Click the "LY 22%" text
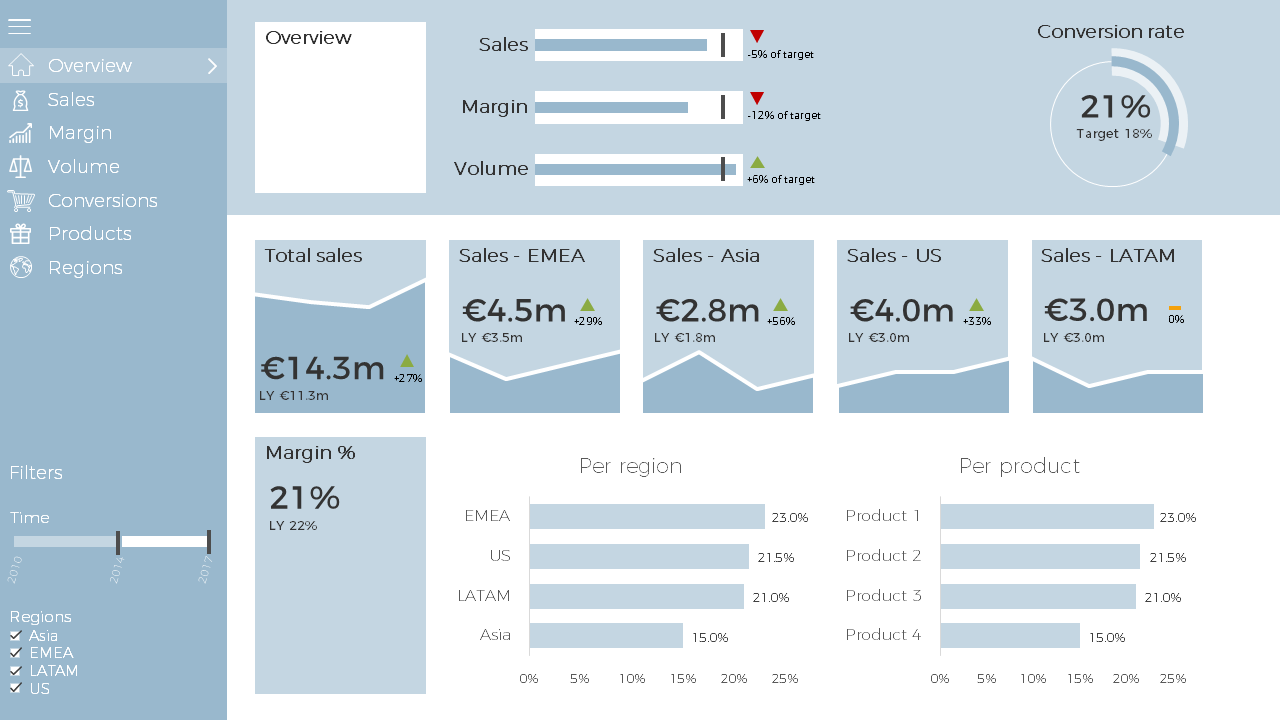Image resolution: width=1280 pixels, height=720 pixels. coord(293,526)
